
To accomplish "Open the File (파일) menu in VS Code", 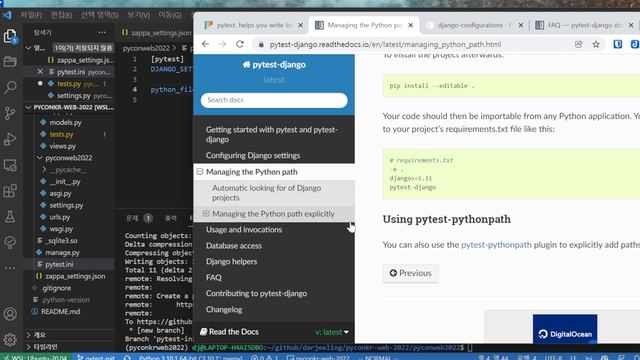I will pyautogui.click(x=31, y=16).
